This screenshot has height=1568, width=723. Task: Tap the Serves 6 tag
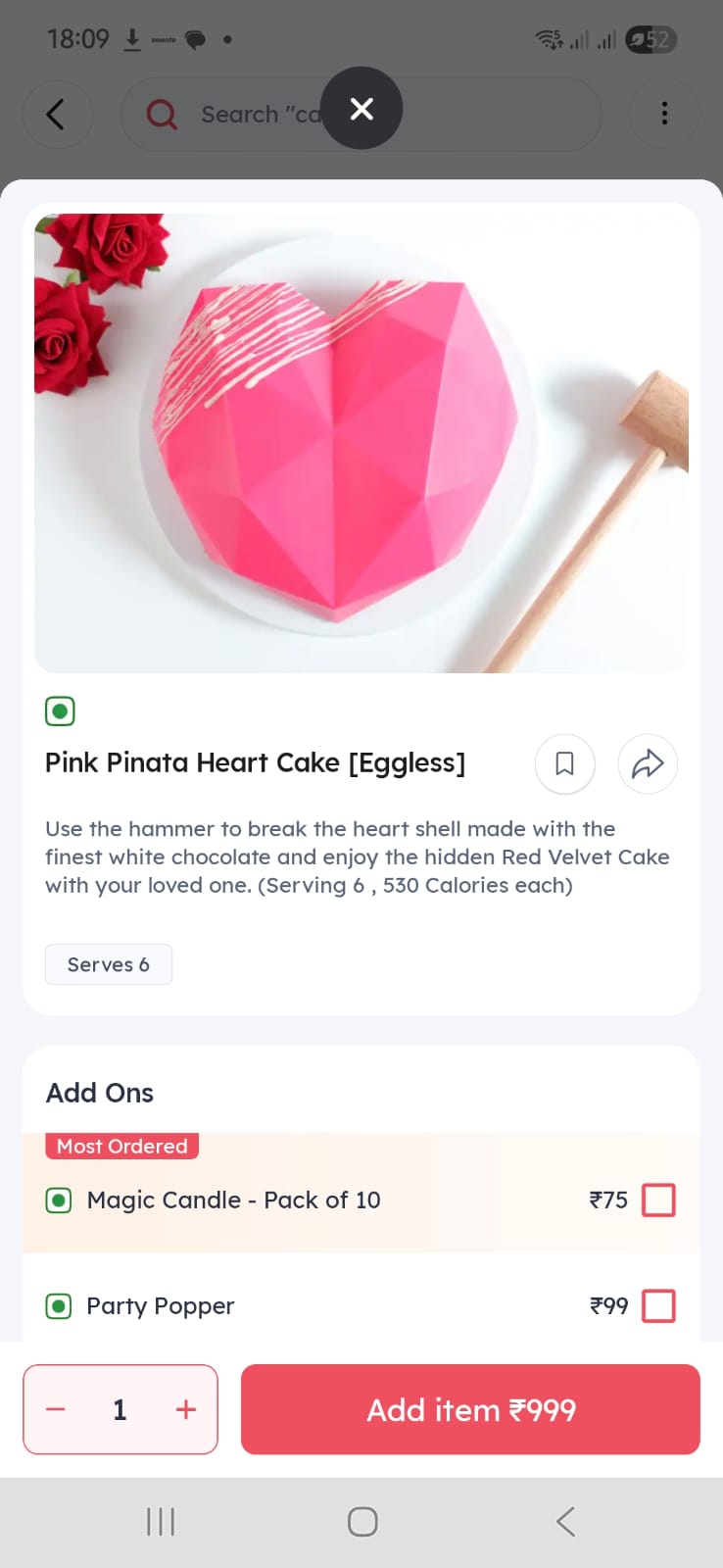click(109, 964)
